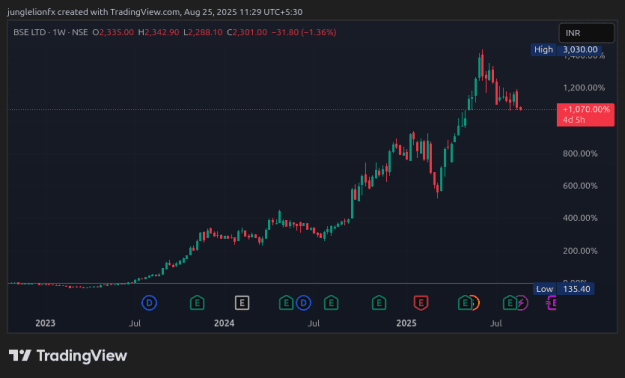Click the High 3,030.00 price label

566,49
